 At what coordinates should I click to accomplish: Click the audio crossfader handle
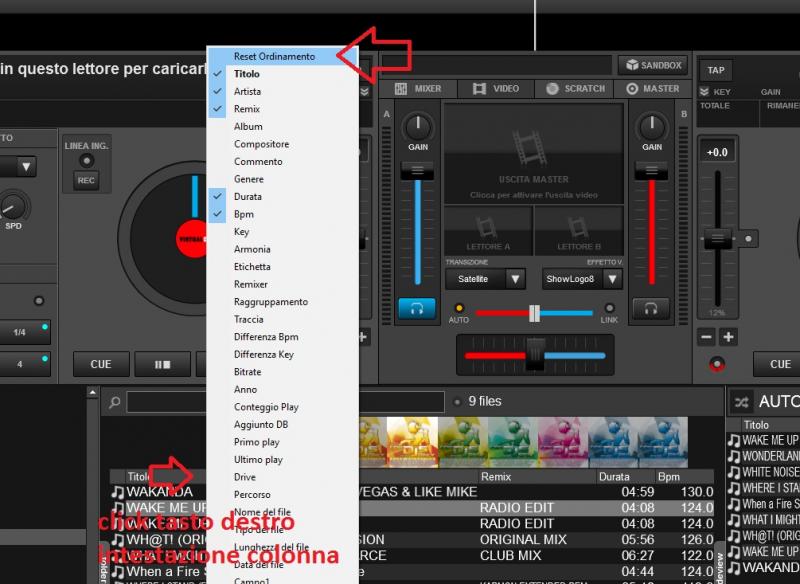point(535,355)
